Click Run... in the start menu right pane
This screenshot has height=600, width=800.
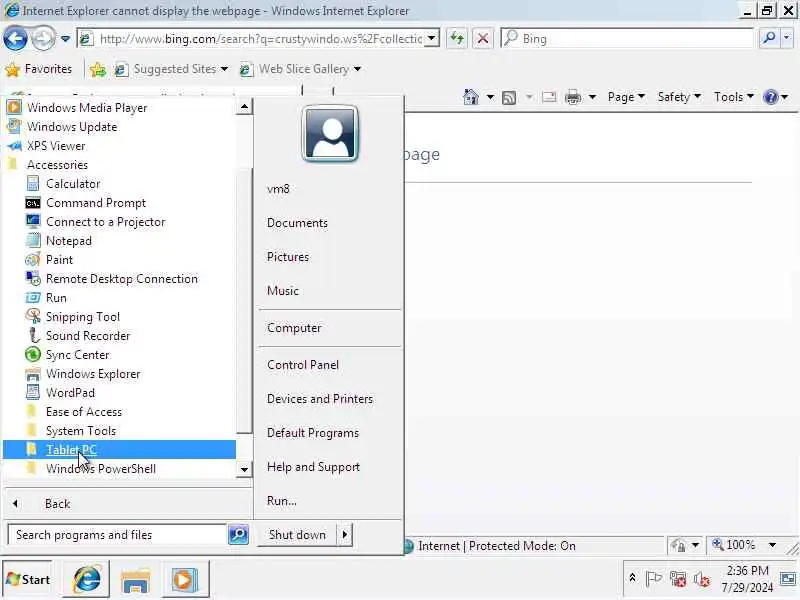pos(281,501)
